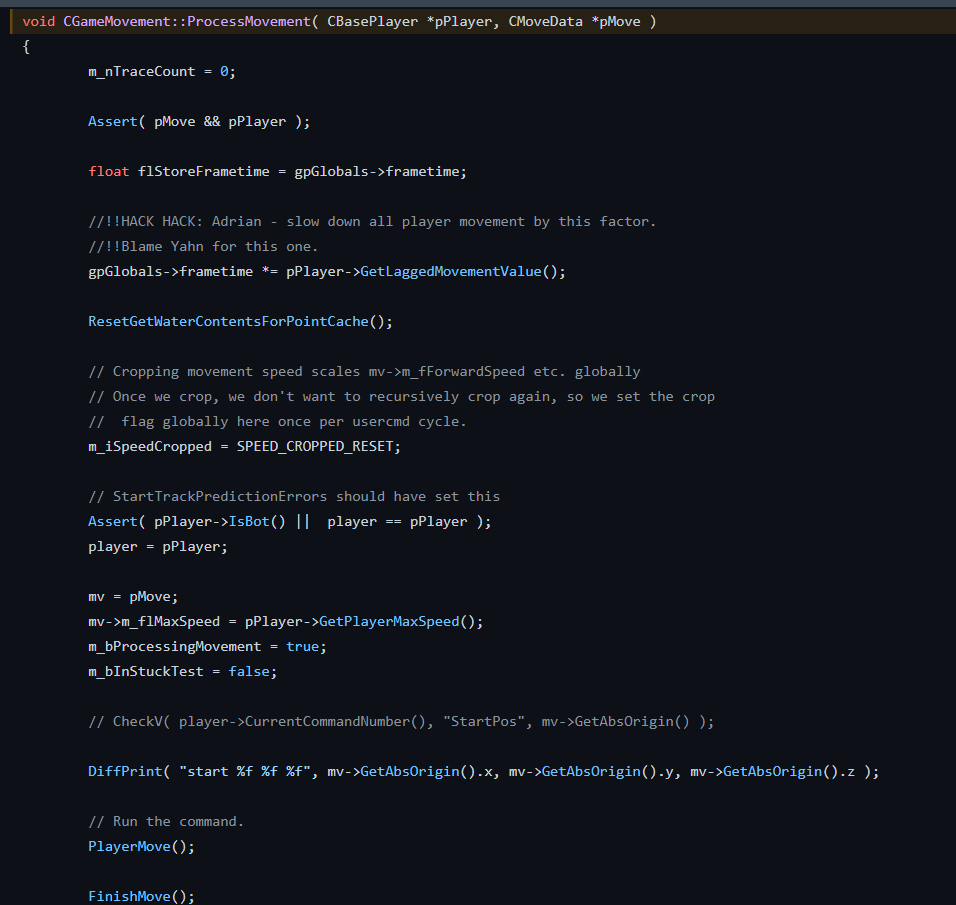This screenshot has height=905, width=956.
Task: Select the CBasePlayer parameter type
Action: (373, 21)
